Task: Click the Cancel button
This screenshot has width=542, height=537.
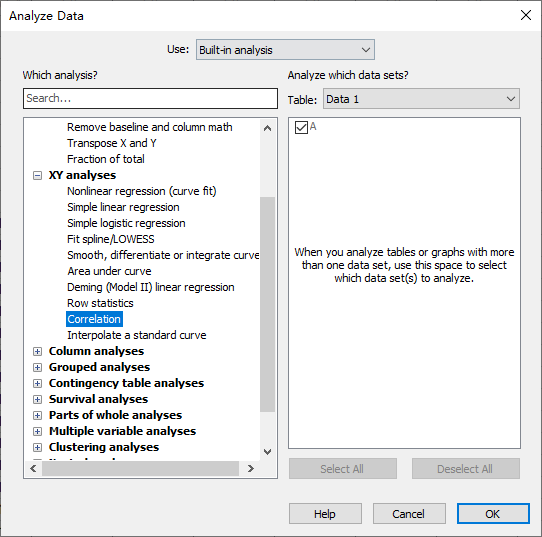Action: point(409,514)
